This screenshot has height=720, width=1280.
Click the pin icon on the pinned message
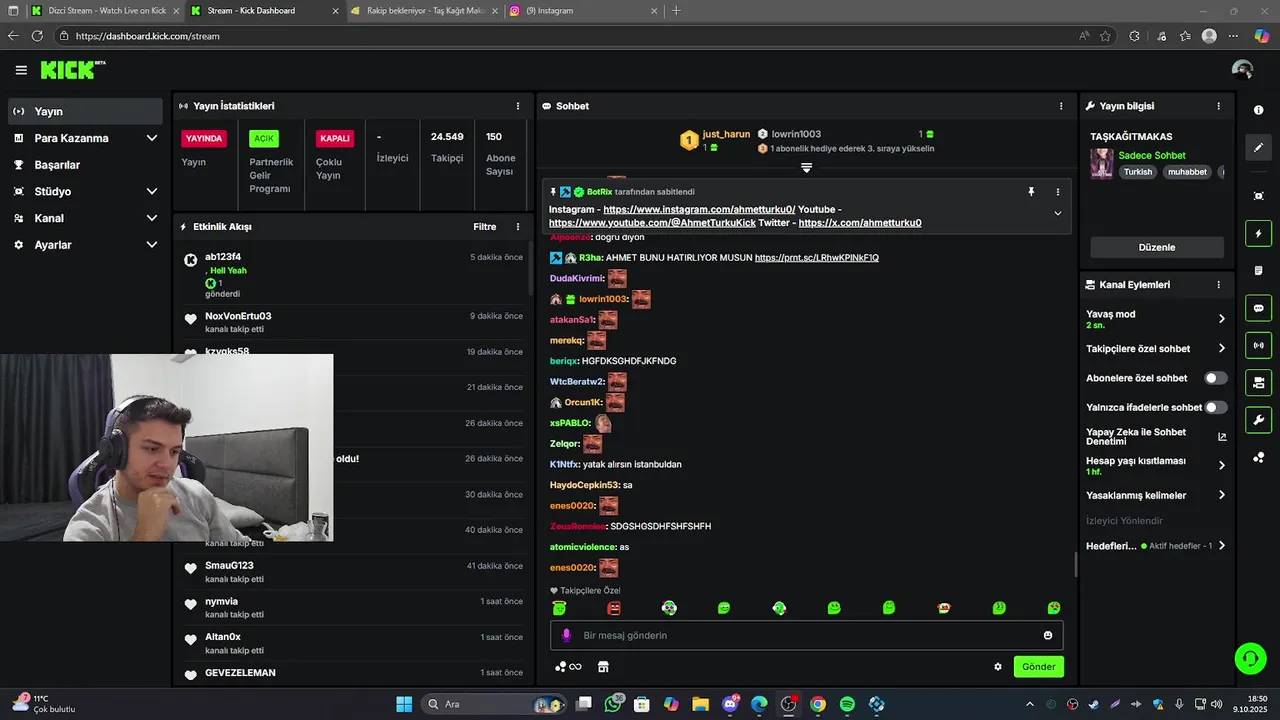[1031, 192]
